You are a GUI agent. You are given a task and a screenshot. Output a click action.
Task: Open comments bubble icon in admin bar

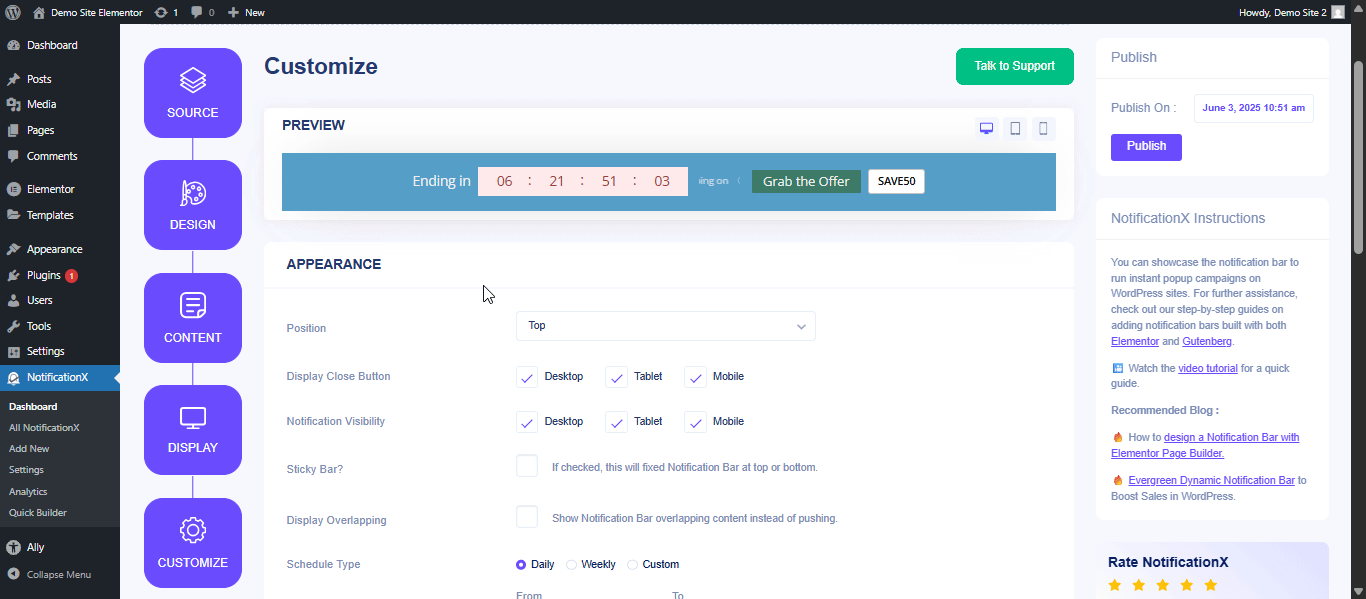tap(197, 12)
